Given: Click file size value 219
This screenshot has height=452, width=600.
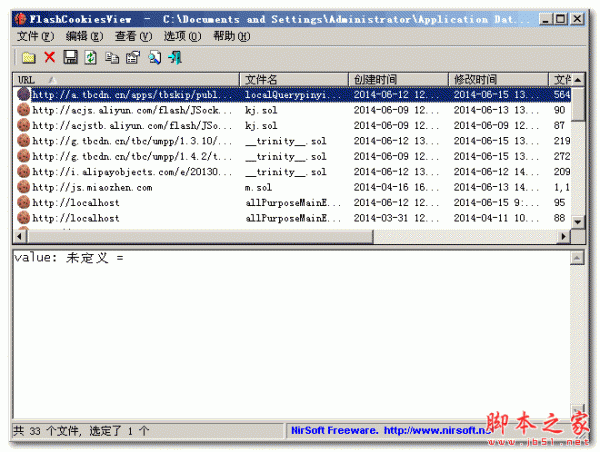Looking at the screenshot, I should (x=562, y=141).
